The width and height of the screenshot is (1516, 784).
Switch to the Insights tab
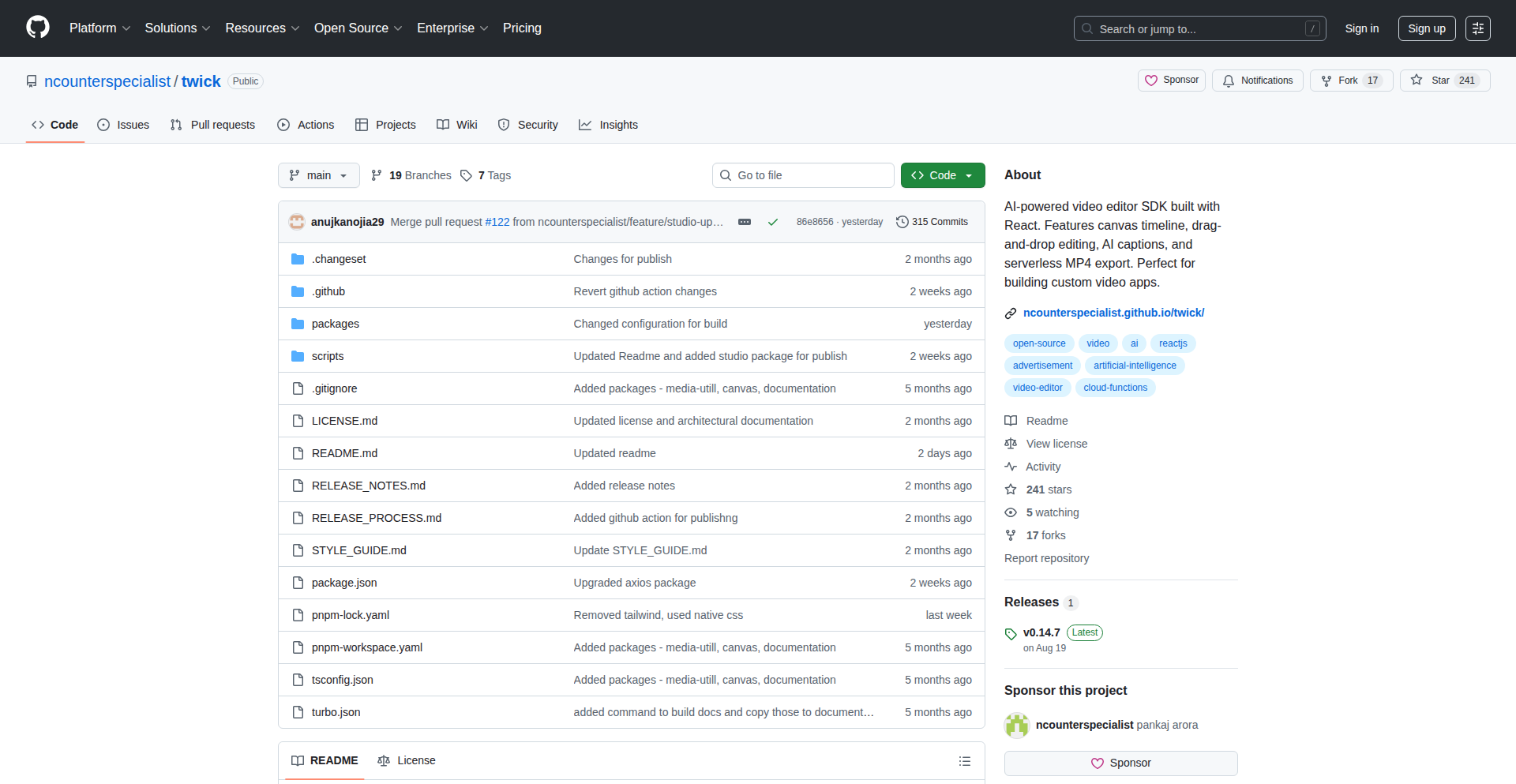(x=608, y=125)
